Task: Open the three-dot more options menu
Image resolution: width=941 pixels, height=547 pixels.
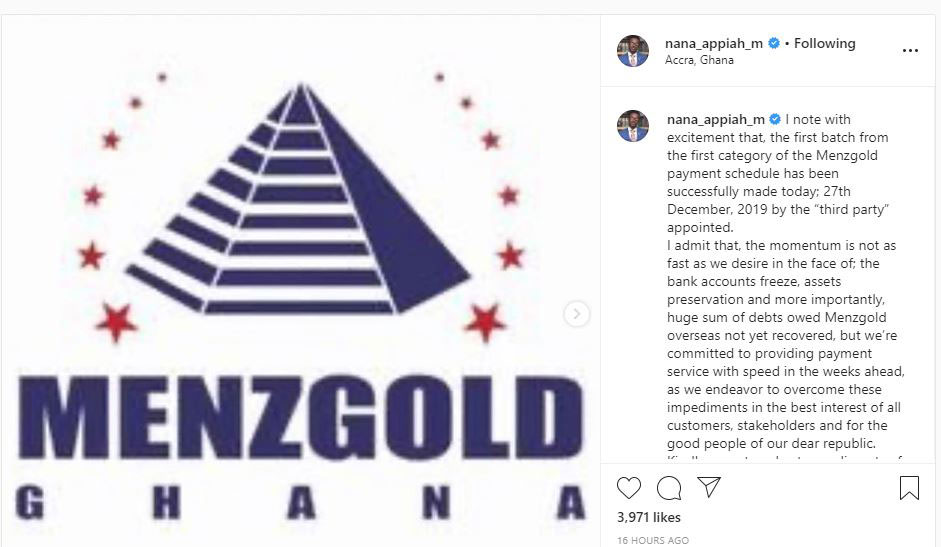Action: click(910, 50)
